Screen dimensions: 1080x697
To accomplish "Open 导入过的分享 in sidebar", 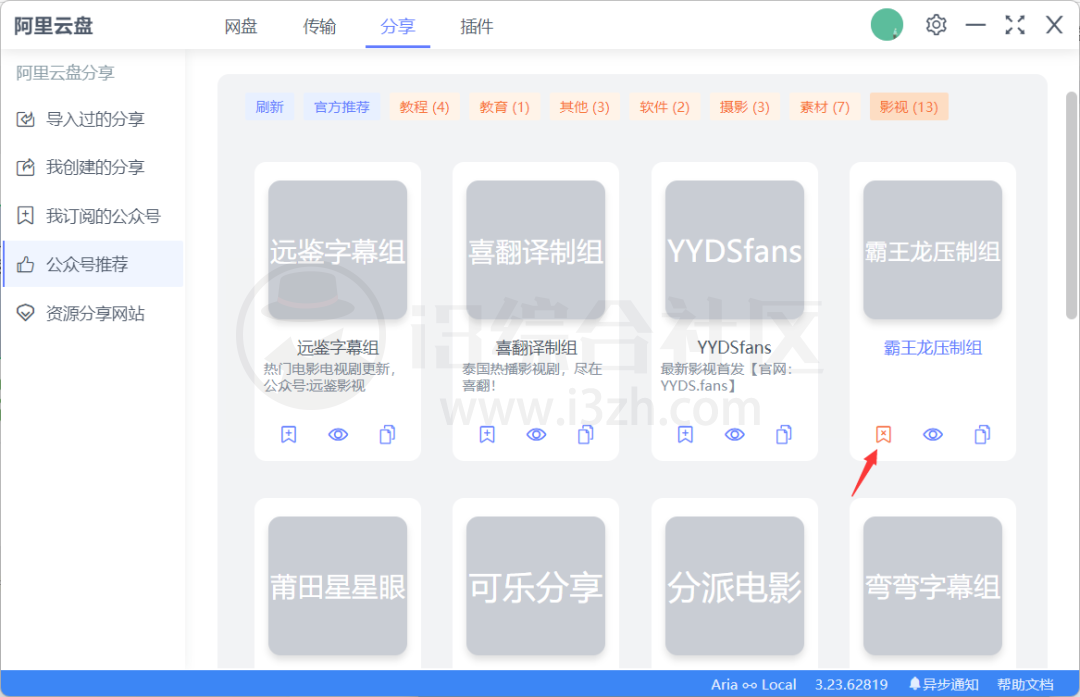I will 92,119.
